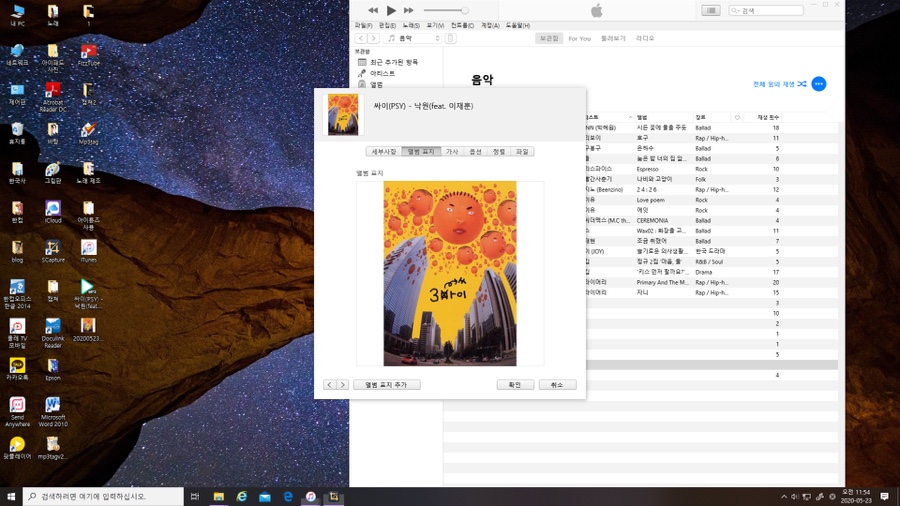The image size is (900, 506).
Task: Click the iTunes play button
Action: pyautogui.click(x=391, y=10)
